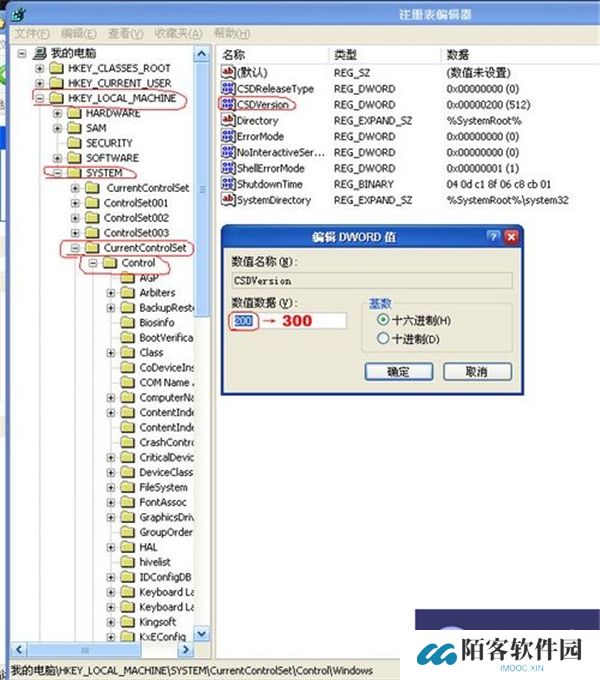600x680 pixels.
Task: Click the My Computer root icon
Action: (40, 52)
